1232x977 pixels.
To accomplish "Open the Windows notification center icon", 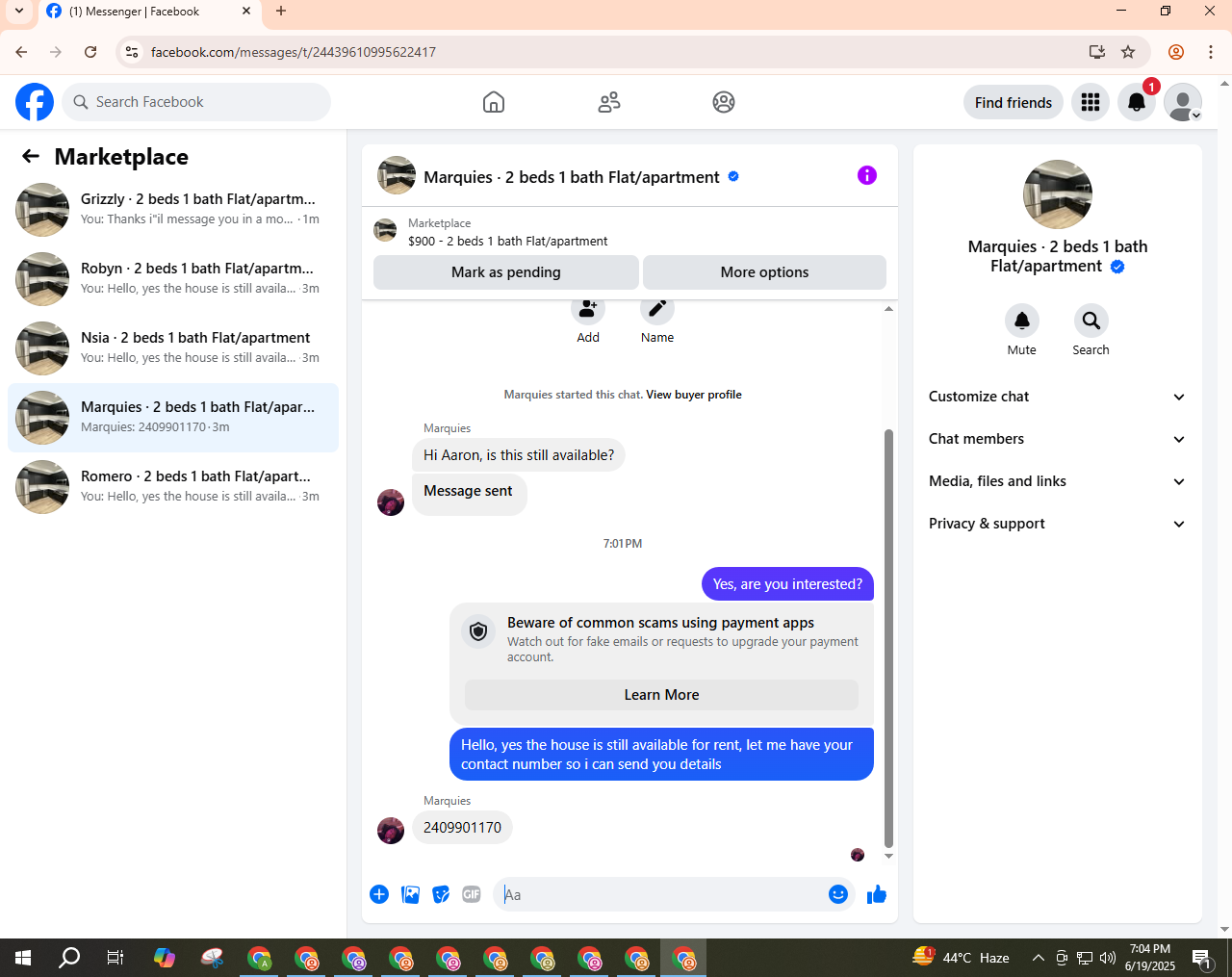I will coord(1202,958).
